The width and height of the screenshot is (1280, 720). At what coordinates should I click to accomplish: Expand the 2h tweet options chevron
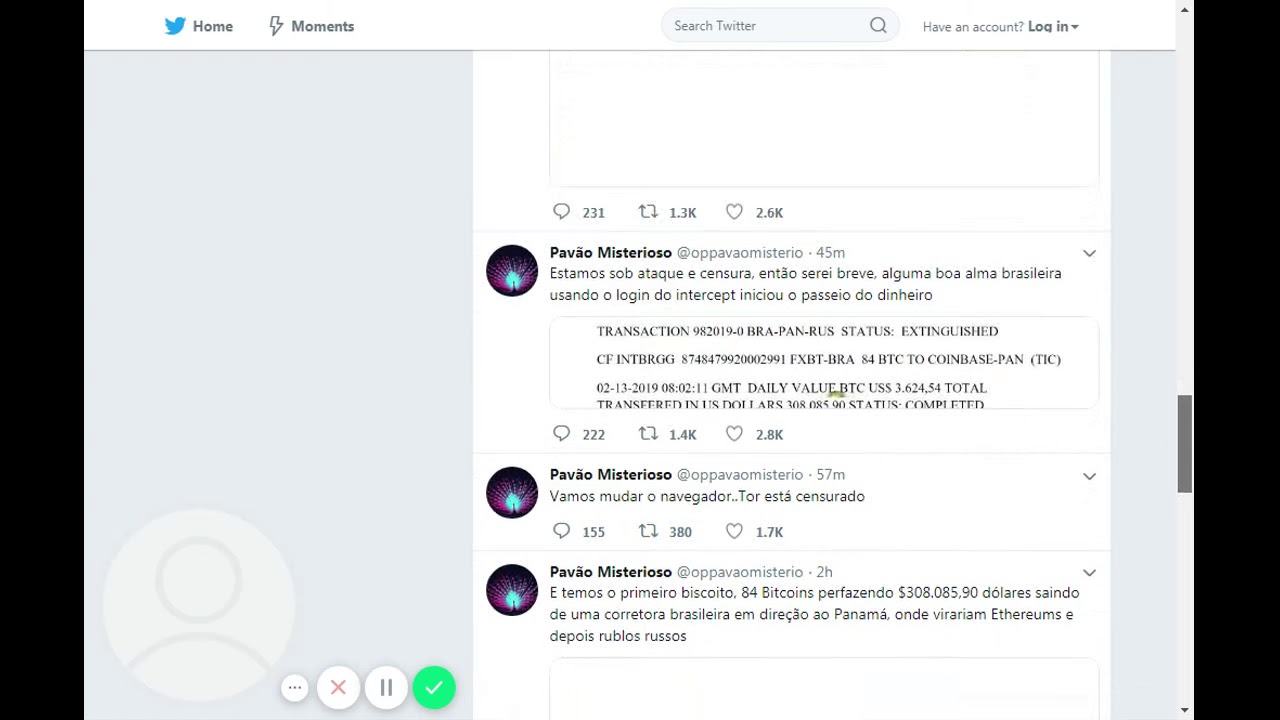coord(1089,572)
